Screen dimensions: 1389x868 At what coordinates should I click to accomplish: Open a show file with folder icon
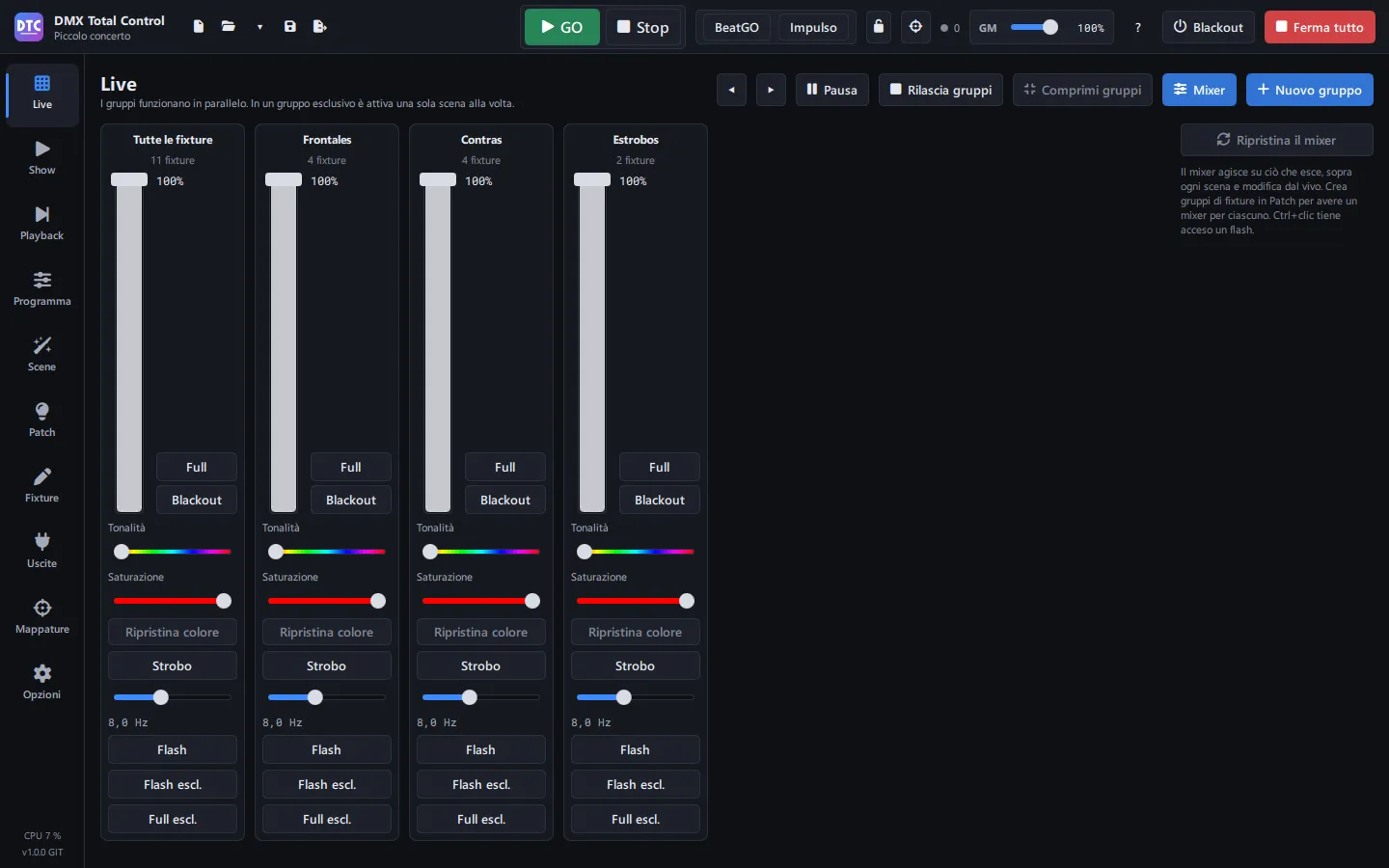pos(229,27)
